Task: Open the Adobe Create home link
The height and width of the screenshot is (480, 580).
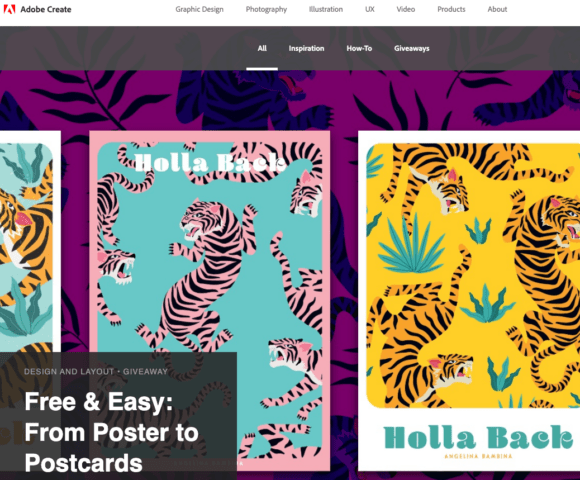Action: tap(46, 9)
